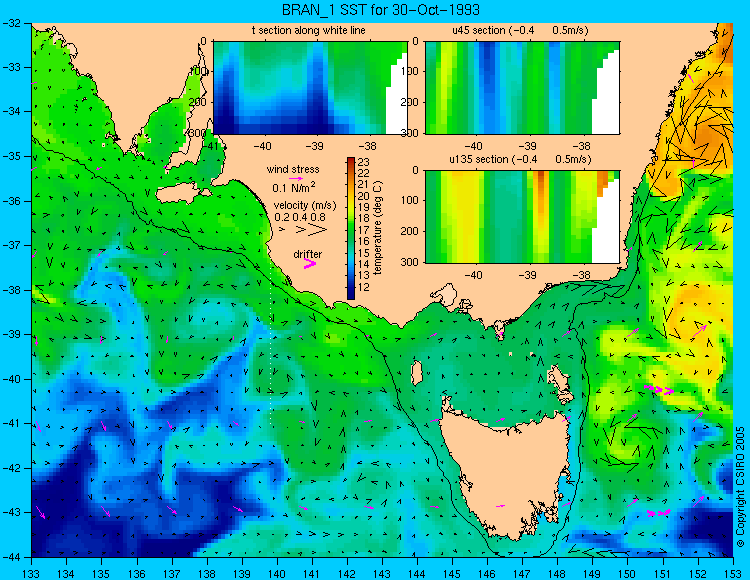Click the 'velocity (m/s)' legend label

[305, 206]
